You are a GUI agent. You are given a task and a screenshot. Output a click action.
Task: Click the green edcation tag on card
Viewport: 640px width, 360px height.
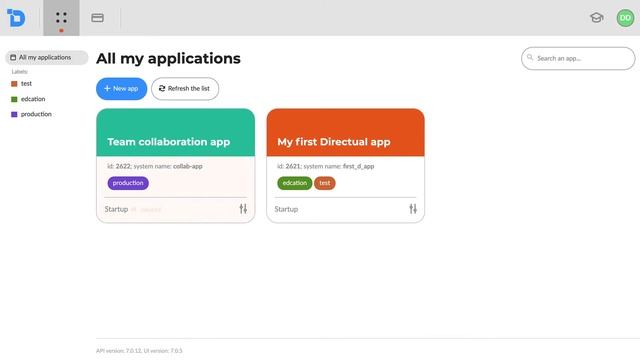(x=295, y=183)
